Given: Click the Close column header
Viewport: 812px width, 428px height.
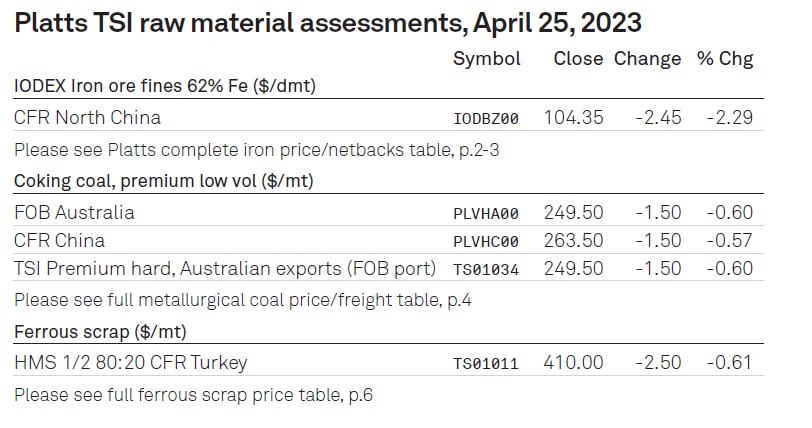Looking at the screenshot, I should point(578,59).
